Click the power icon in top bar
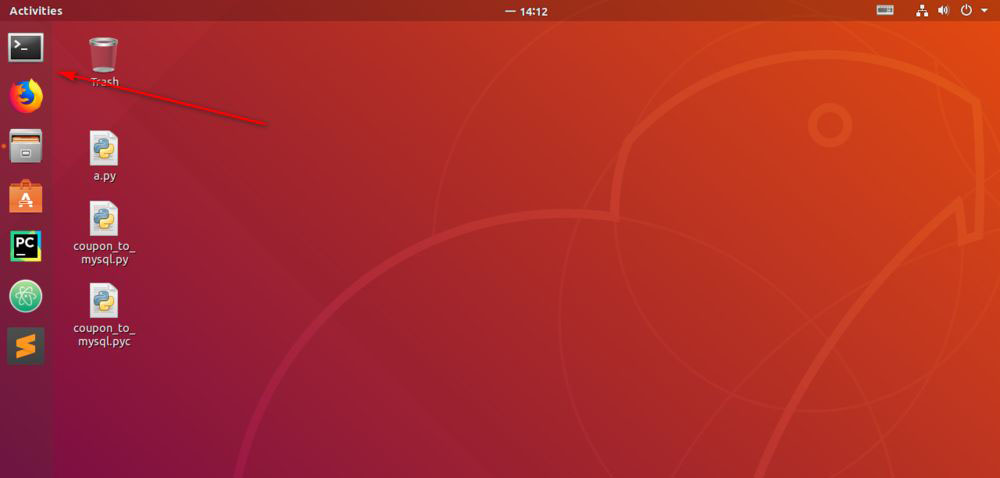This screenshot has width=1000, height=478. [x=966, y=11]
